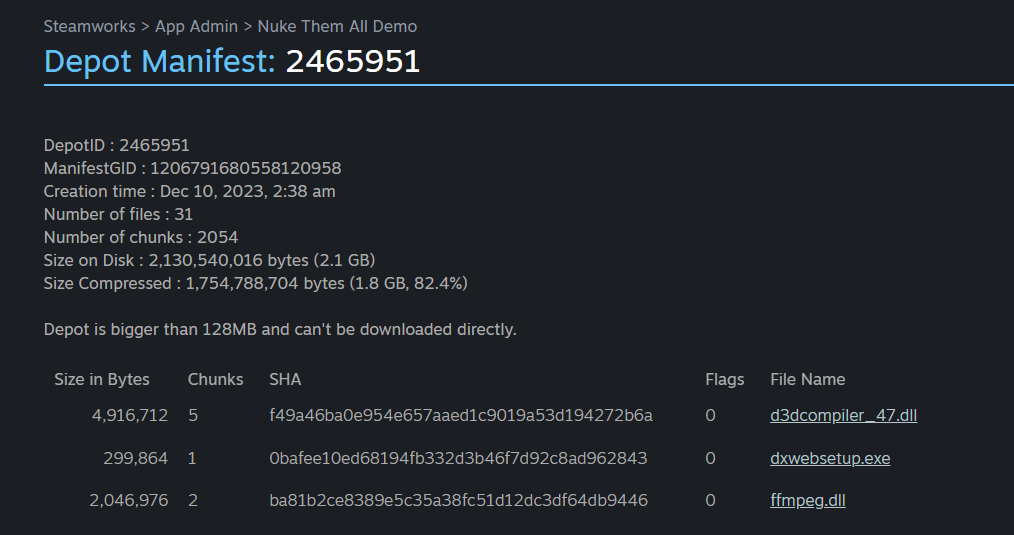Click the Depot Manifest 2465951 heading

coord(232,61)
